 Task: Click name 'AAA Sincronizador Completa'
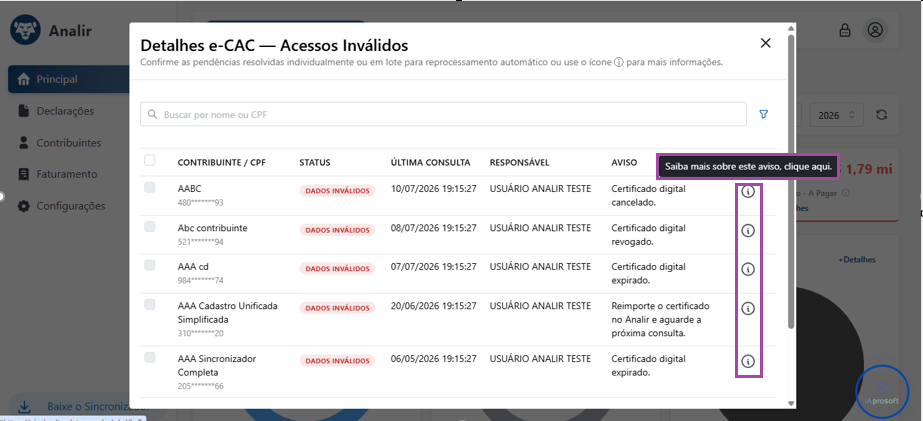[x=217, y=366]
